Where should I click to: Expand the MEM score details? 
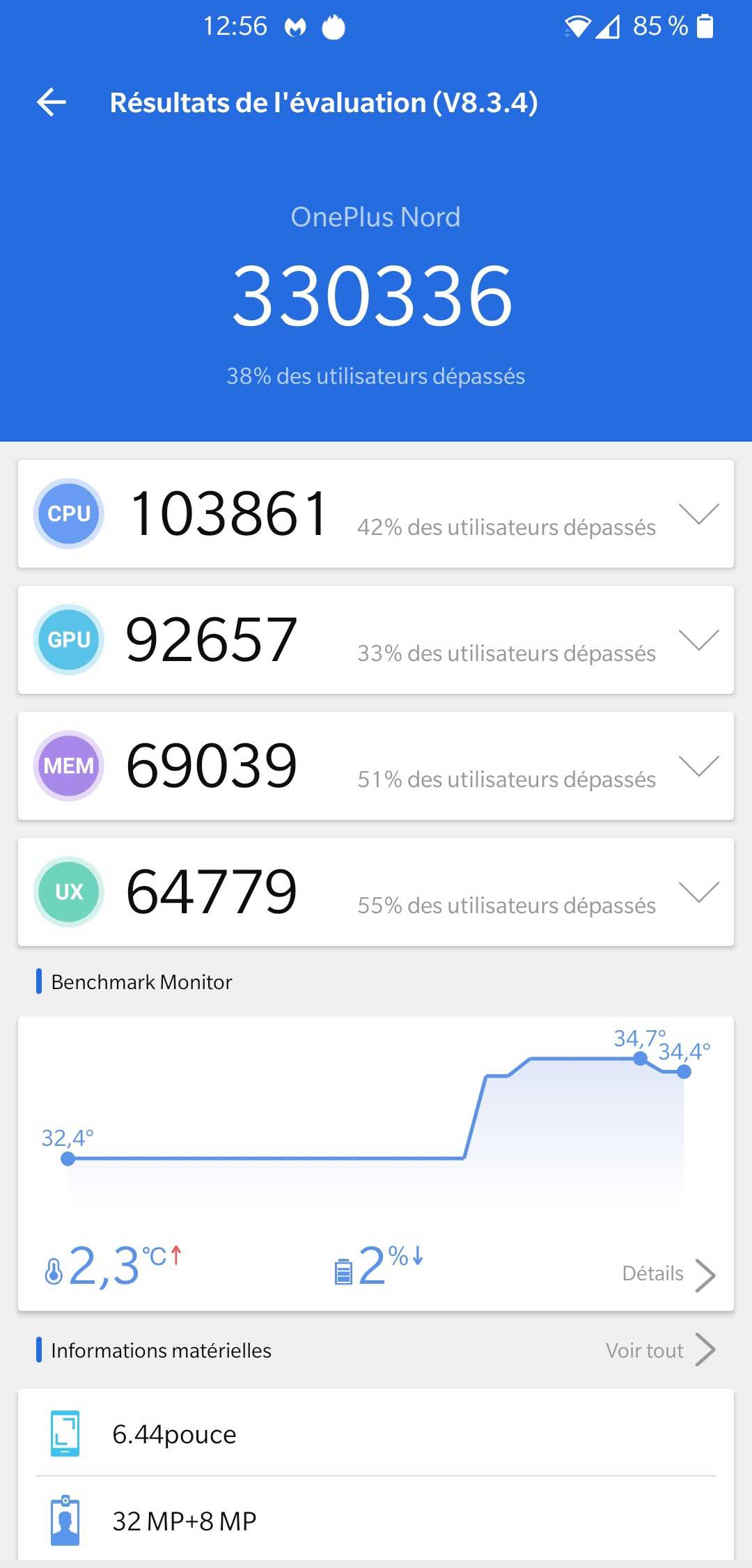point(698,766)
